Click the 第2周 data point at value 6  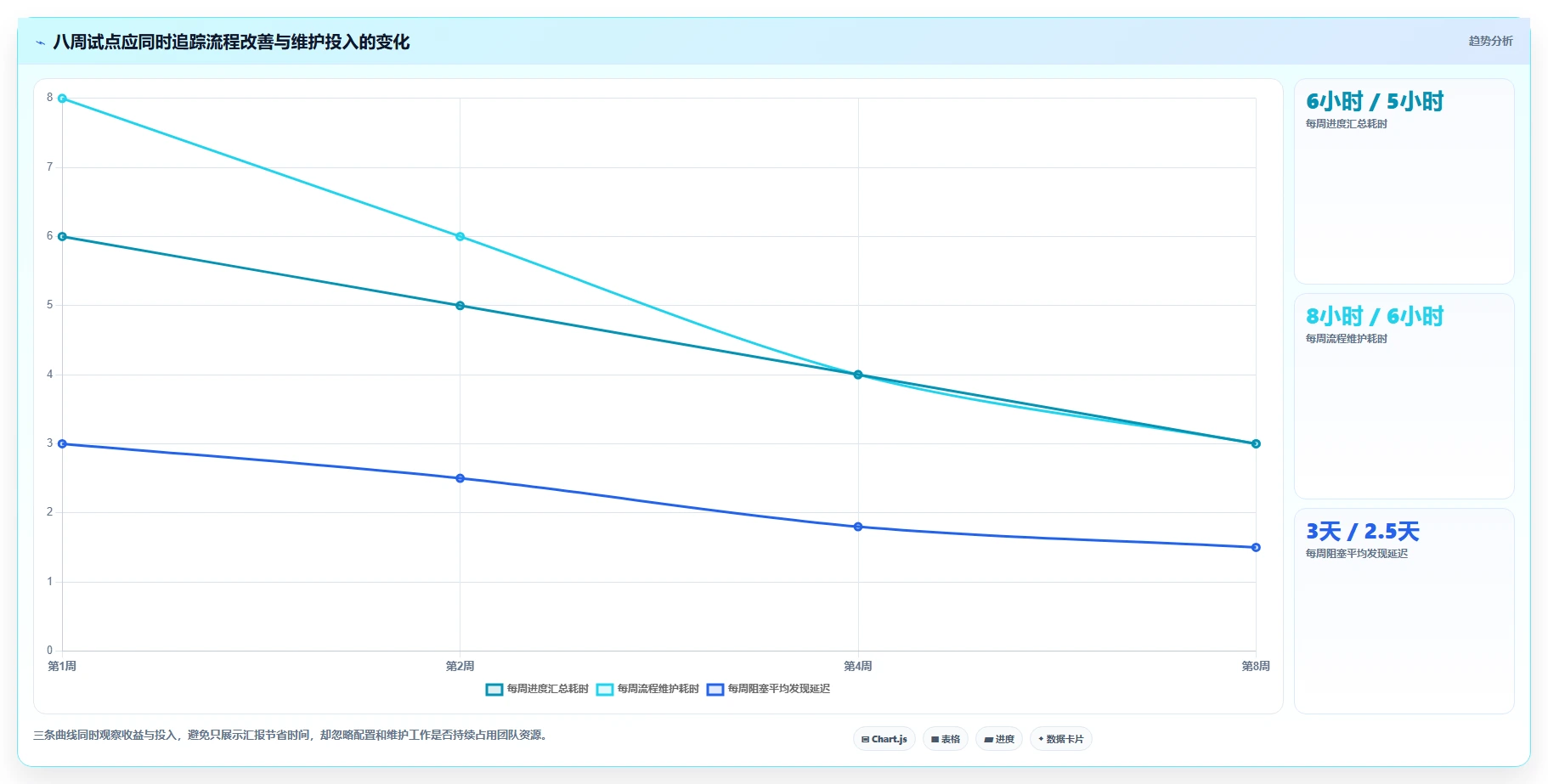(x=460, y=237)
